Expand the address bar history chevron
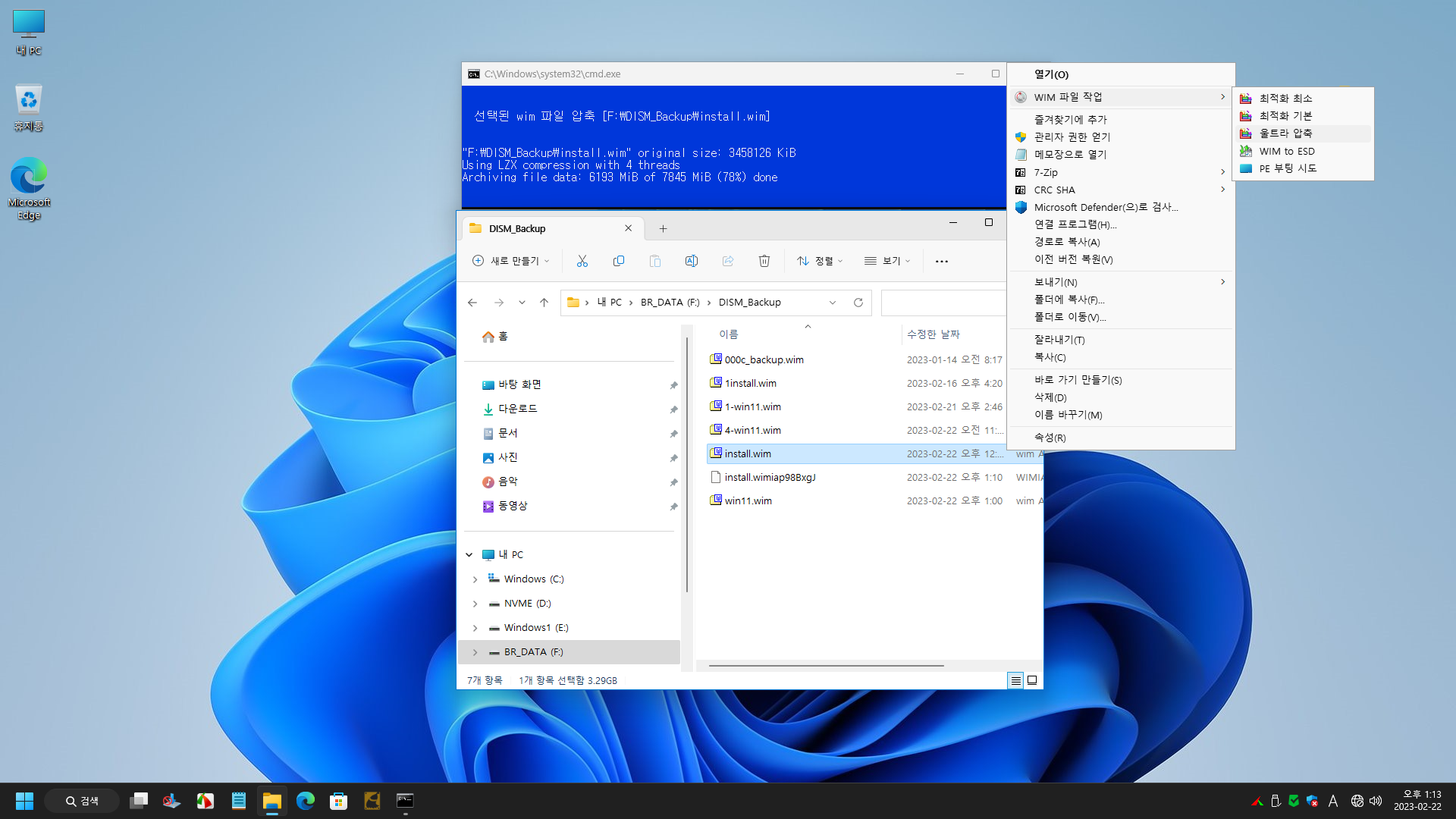The height and width of the screenshot is (819, 1456). click(833, 303)
